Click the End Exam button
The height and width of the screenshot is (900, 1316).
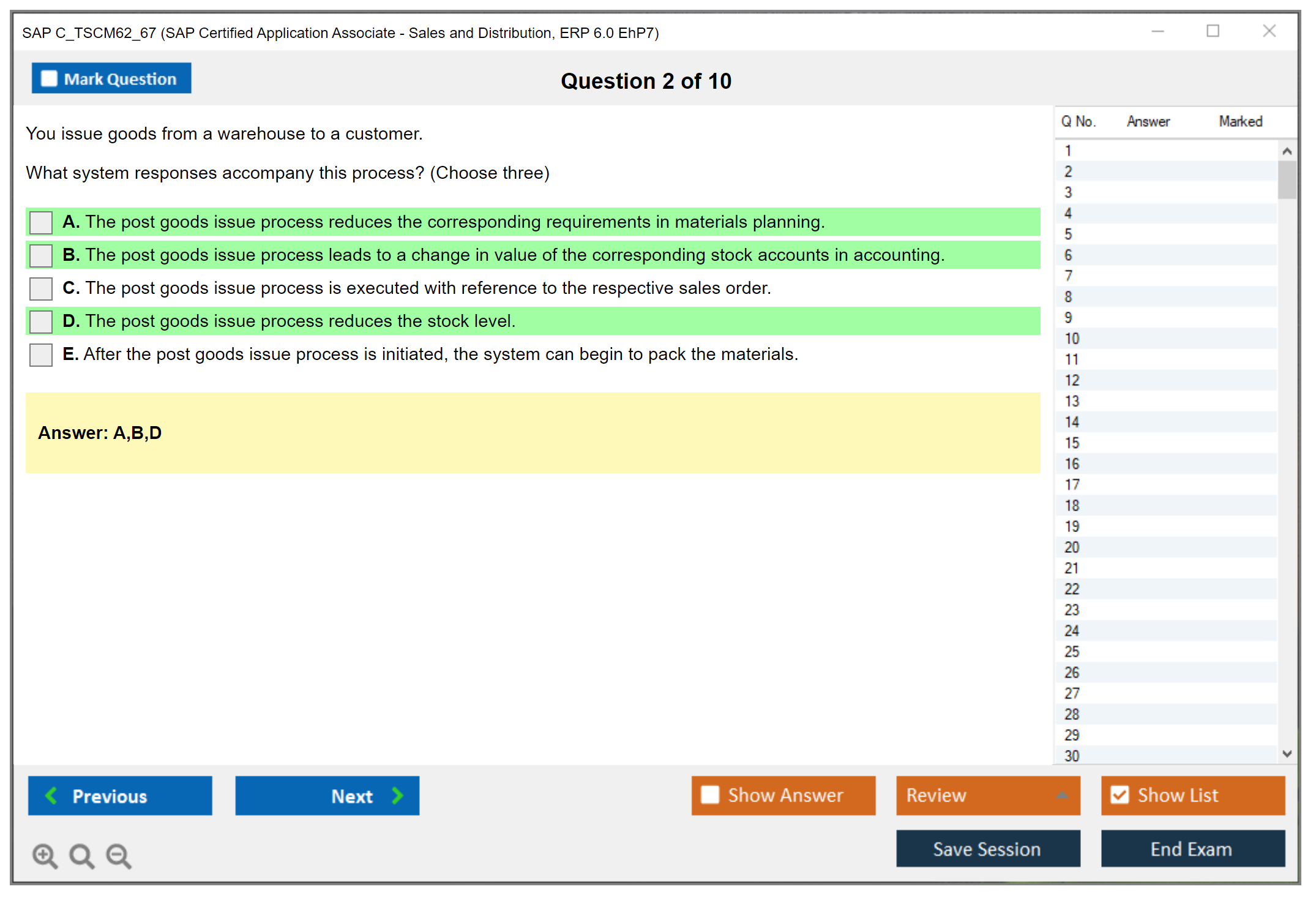[1192, 849]
